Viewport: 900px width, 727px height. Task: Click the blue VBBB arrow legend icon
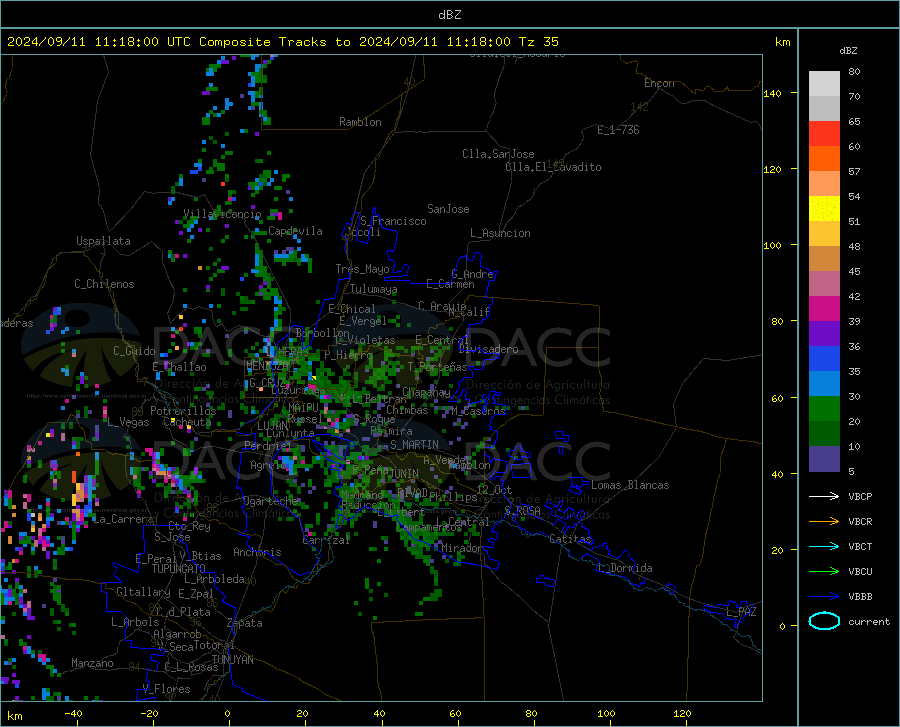(x=824, y=597)
